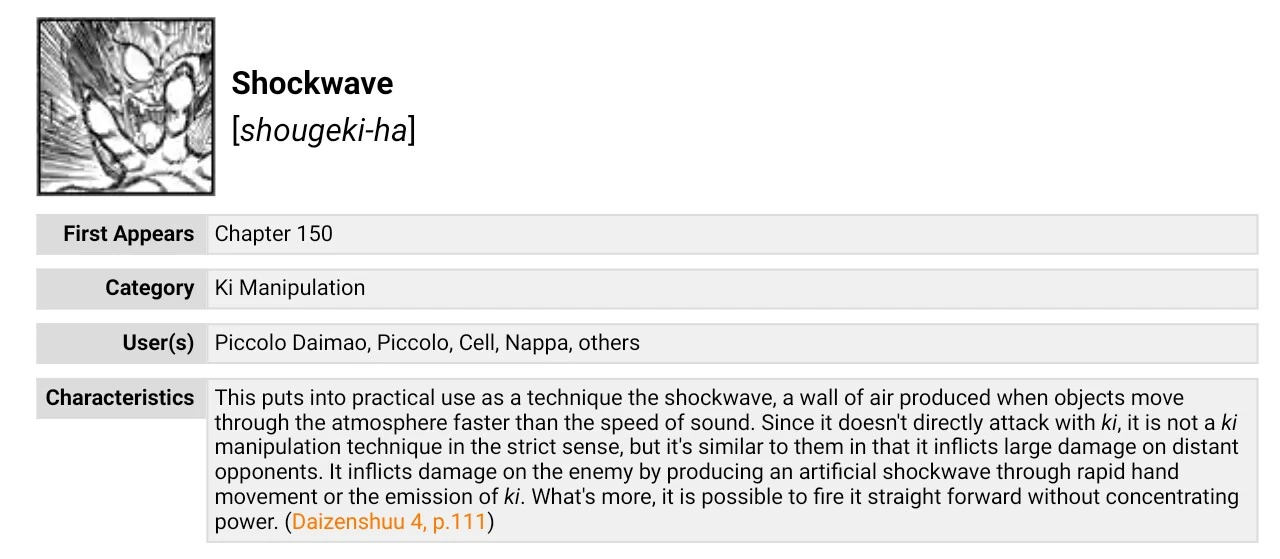This screenshot has height=559, width=1280.
Task: Click the Shockwave manga panel thumbnail
Action: pyautogui.click(x=126, y=106)
